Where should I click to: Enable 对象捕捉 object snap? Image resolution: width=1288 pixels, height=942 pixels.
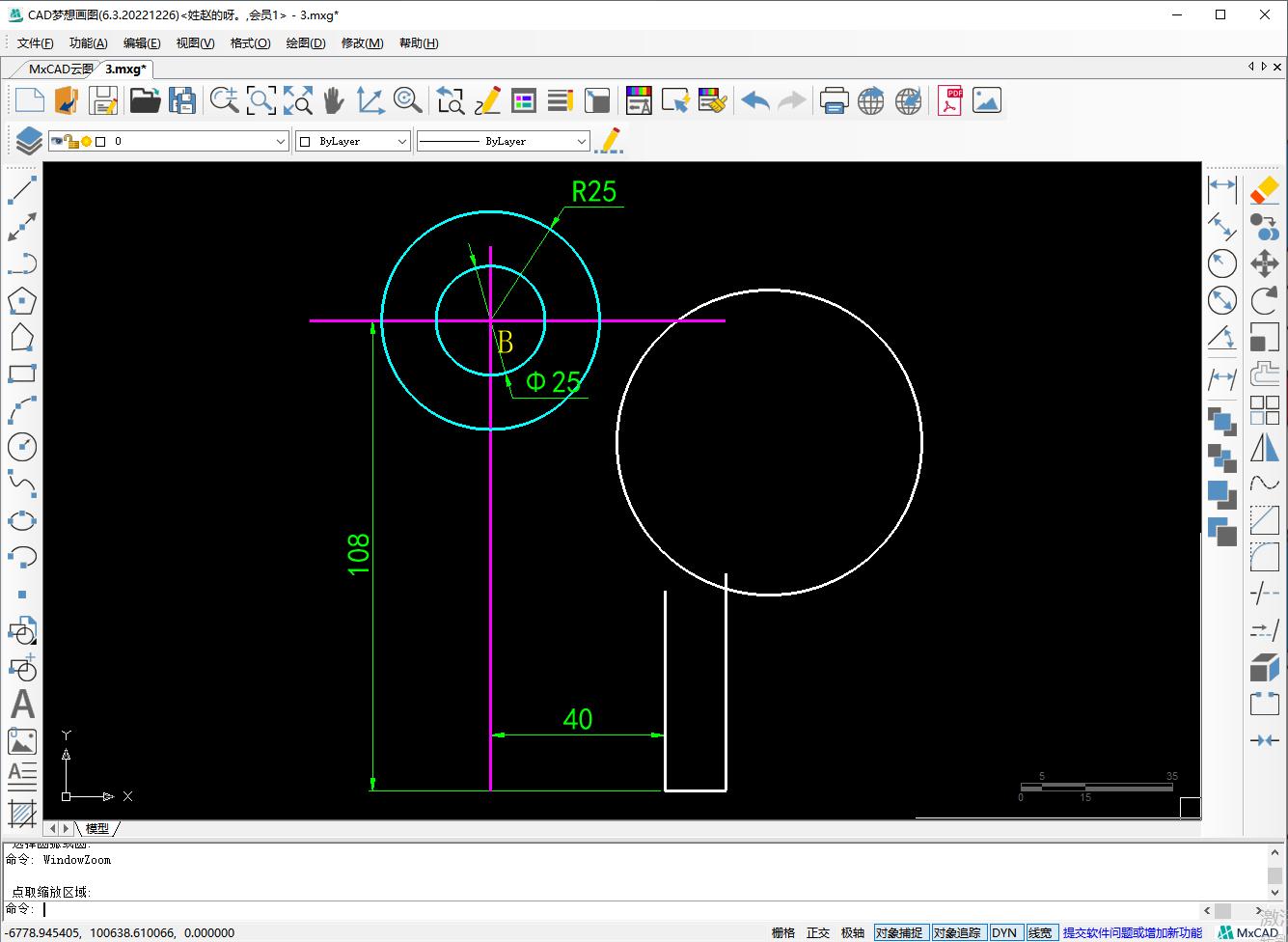[x=900, y=932]
